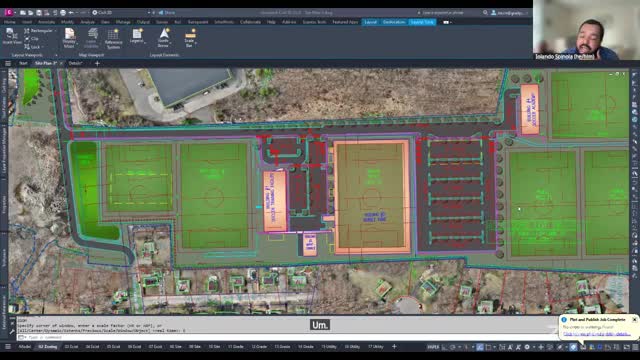This screenshot has height=360, width=640.
Task: Open the Modify ribbon tab
Action: [67, 22]
